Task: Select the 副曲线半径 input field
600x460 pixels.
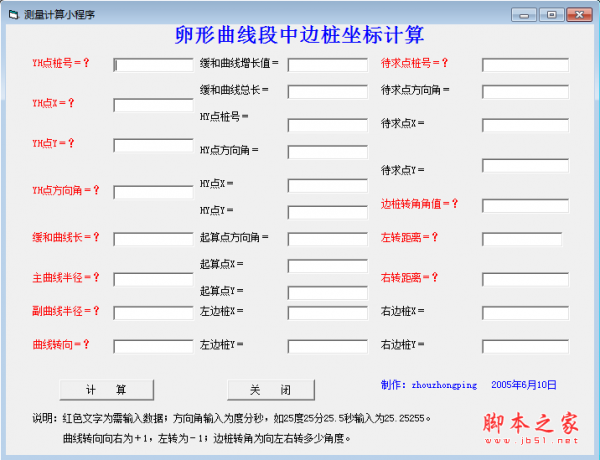Action: pyautogui.click(x=153, y=313)
